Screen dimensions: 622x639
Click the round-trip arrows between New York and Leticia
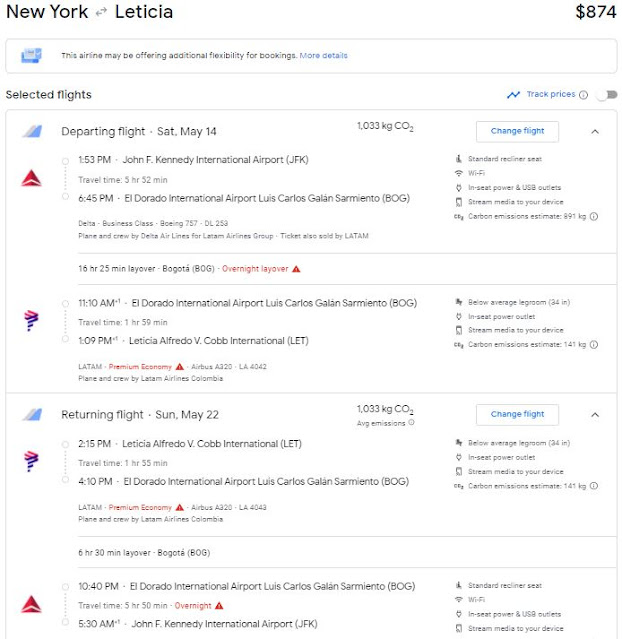(101, 13)
